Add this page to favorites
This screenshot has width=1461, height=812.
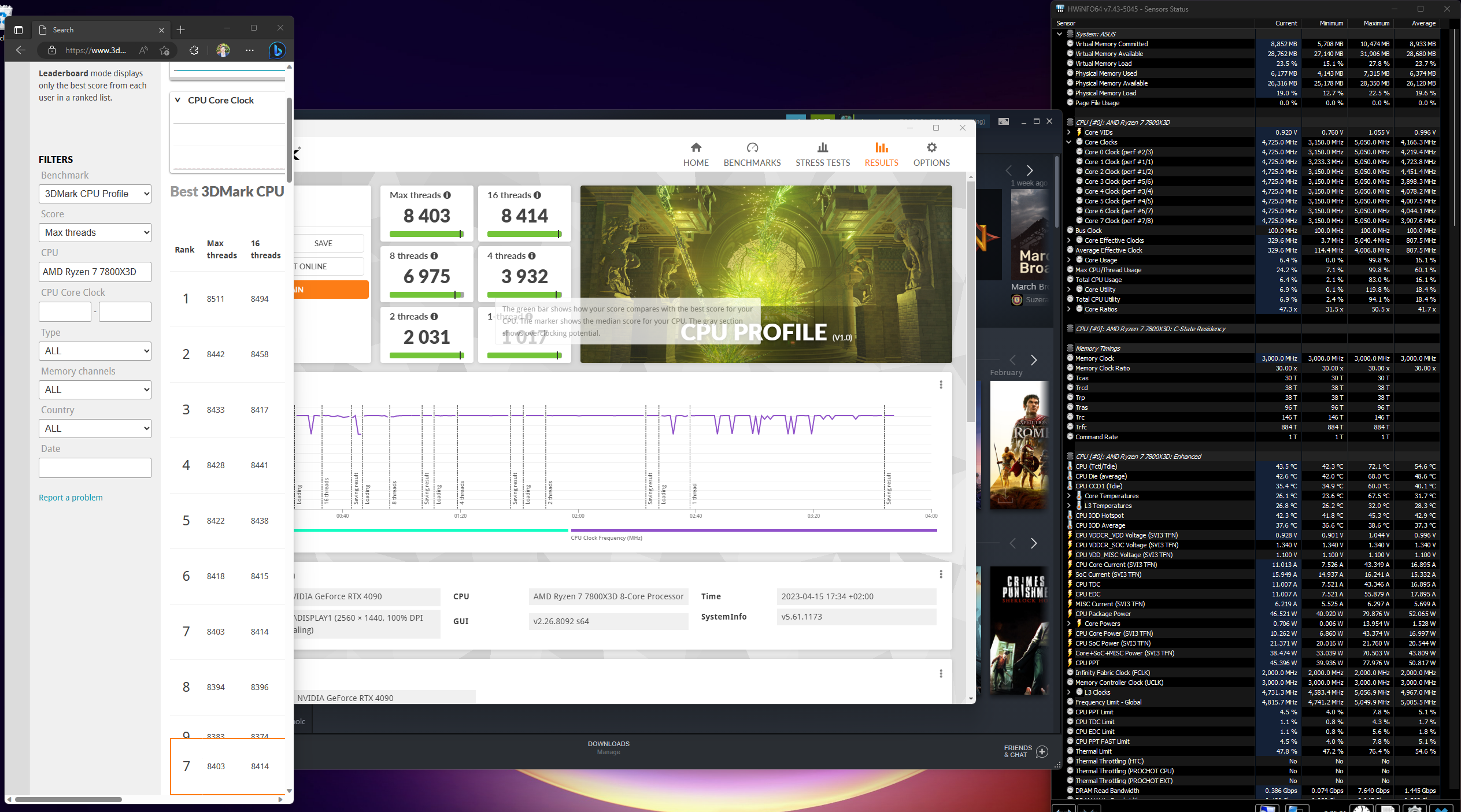click(165, 50)
